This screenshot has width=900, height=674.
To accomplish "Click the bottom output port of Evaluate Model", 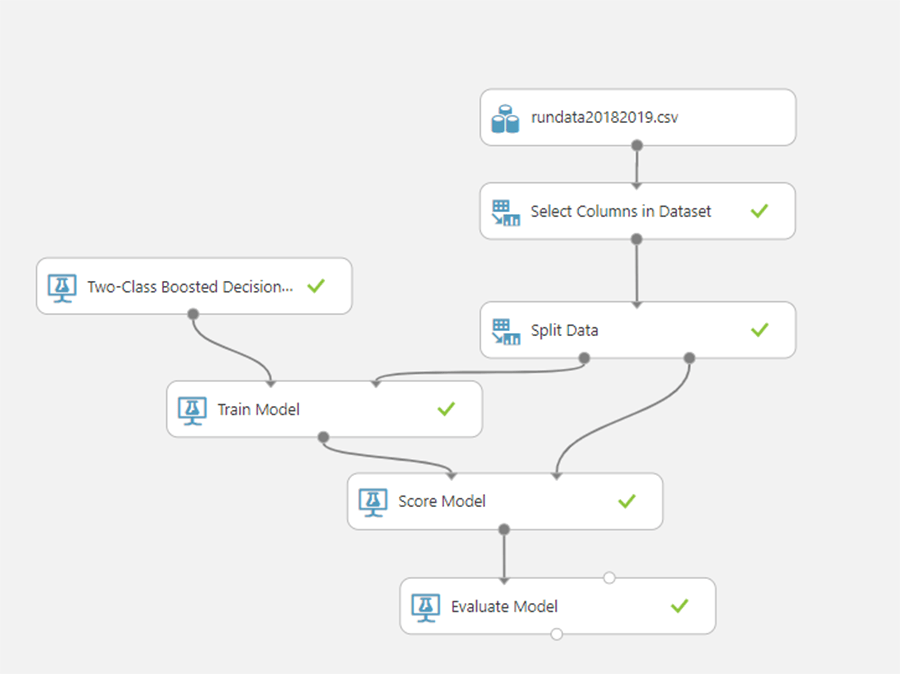I will [x=557, y=634].
